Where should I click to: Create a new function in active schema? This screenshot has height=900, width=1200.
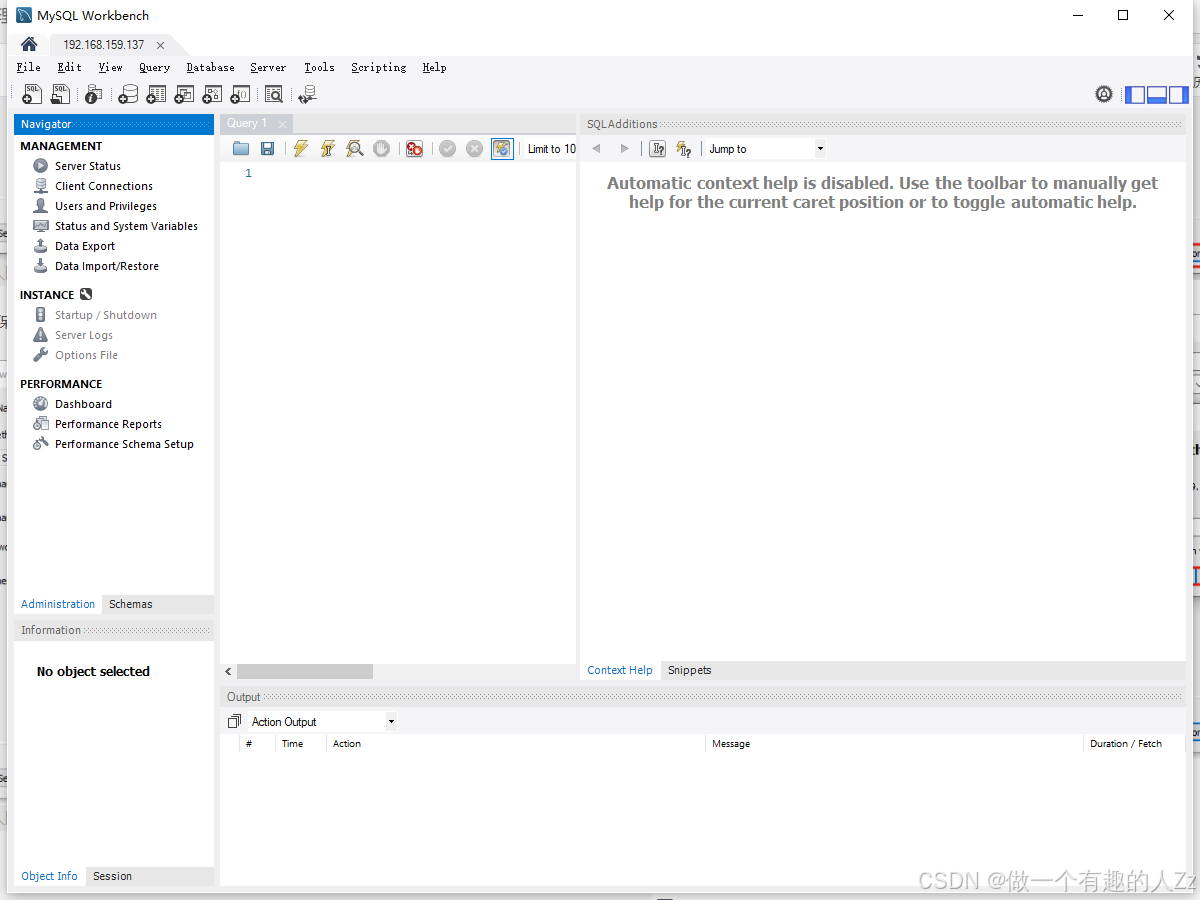pyautogui.click(x=240, y=94)
